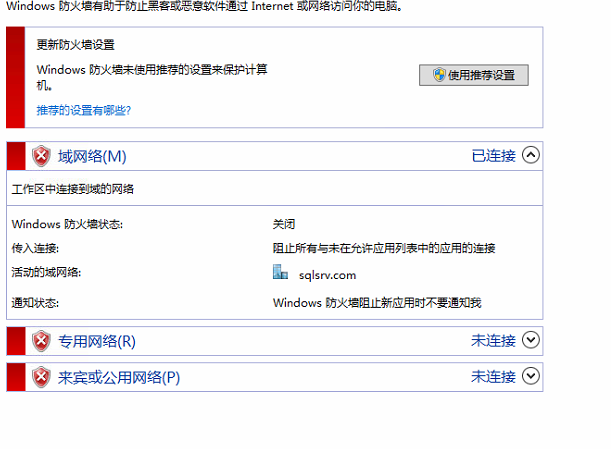Click the 工作区中连接到域的网络 description
611x449 pixels.
coord(73,189)
